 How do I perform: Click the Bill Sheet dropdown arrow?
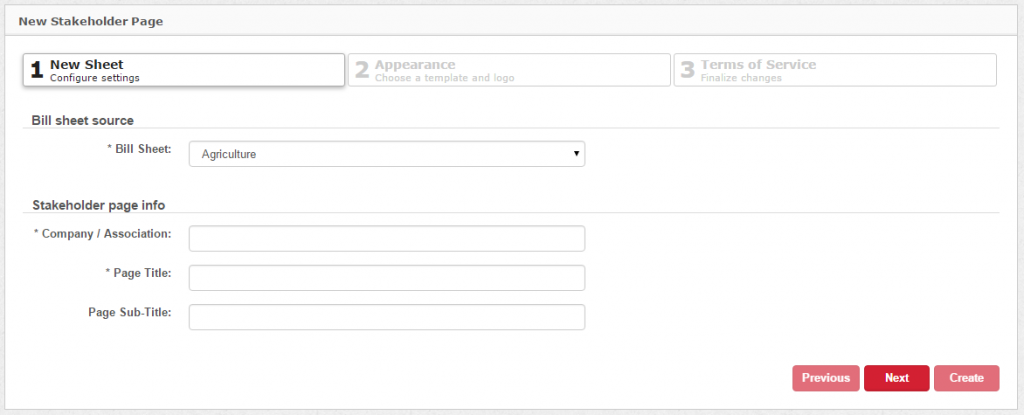point(576,154)
